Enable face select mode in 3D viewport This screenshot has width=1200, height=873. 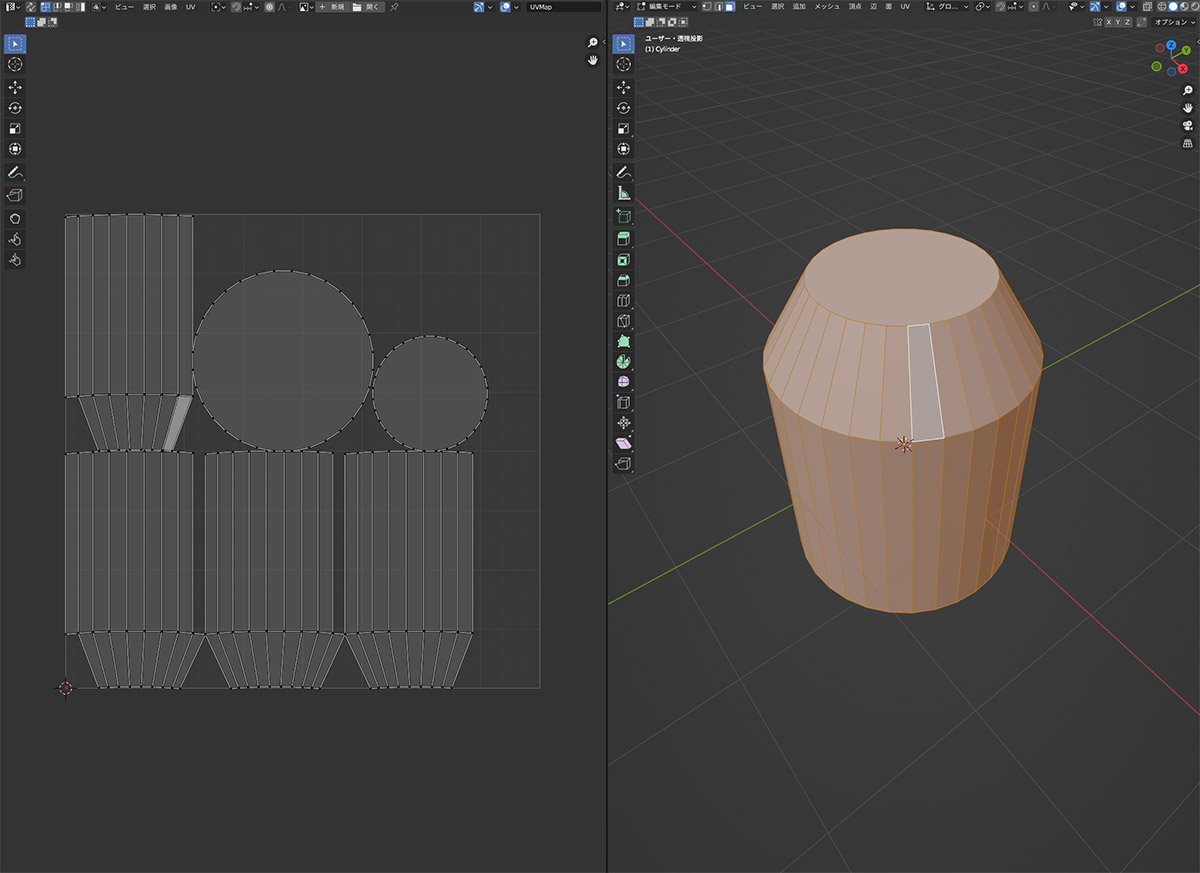coord(730,6)
